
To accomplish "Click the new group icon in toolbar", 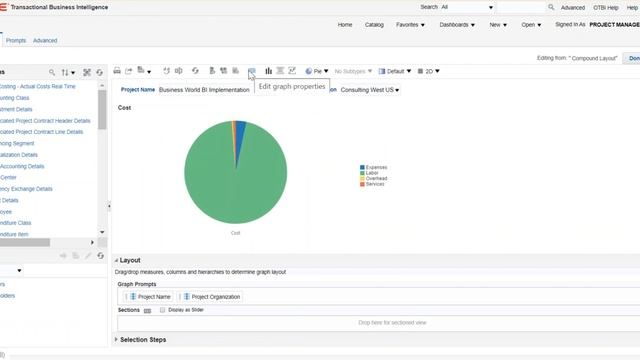I will pos(212,71).
